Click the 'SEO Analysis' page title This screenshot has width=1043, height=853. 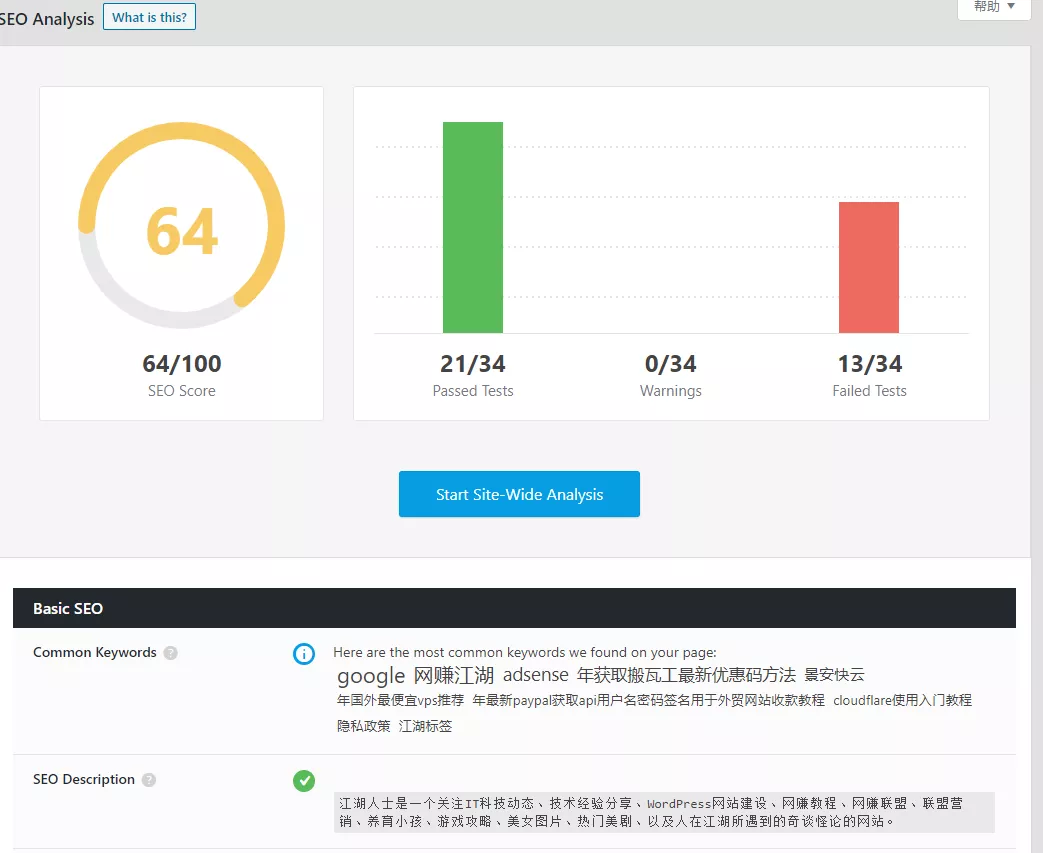[47, 19]
